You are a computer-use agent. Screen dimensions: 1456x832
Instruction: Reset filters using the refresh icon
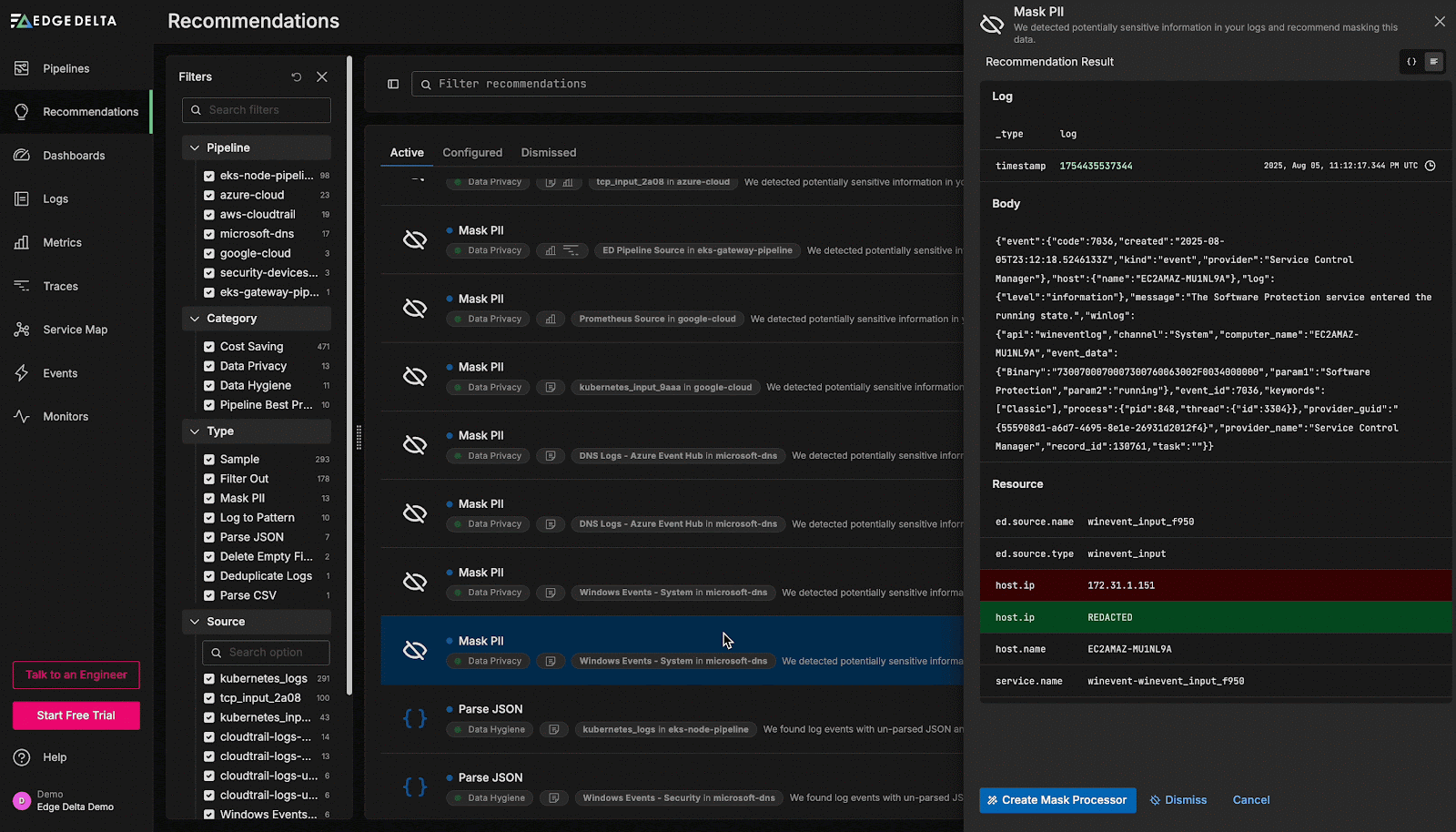coord(296,77)
